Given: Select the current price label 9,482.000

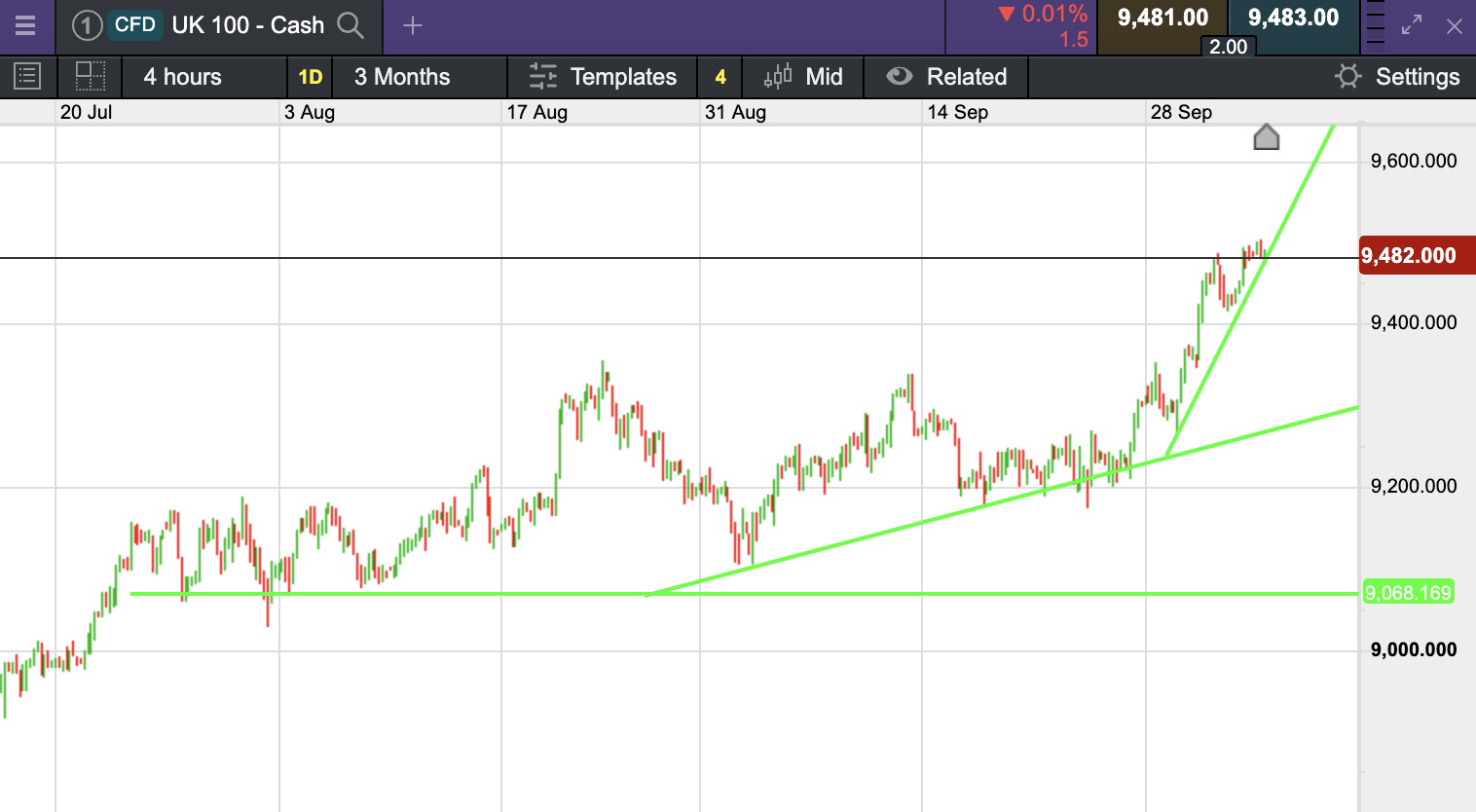Looking at the screenshot, I should pos(1417,256).
